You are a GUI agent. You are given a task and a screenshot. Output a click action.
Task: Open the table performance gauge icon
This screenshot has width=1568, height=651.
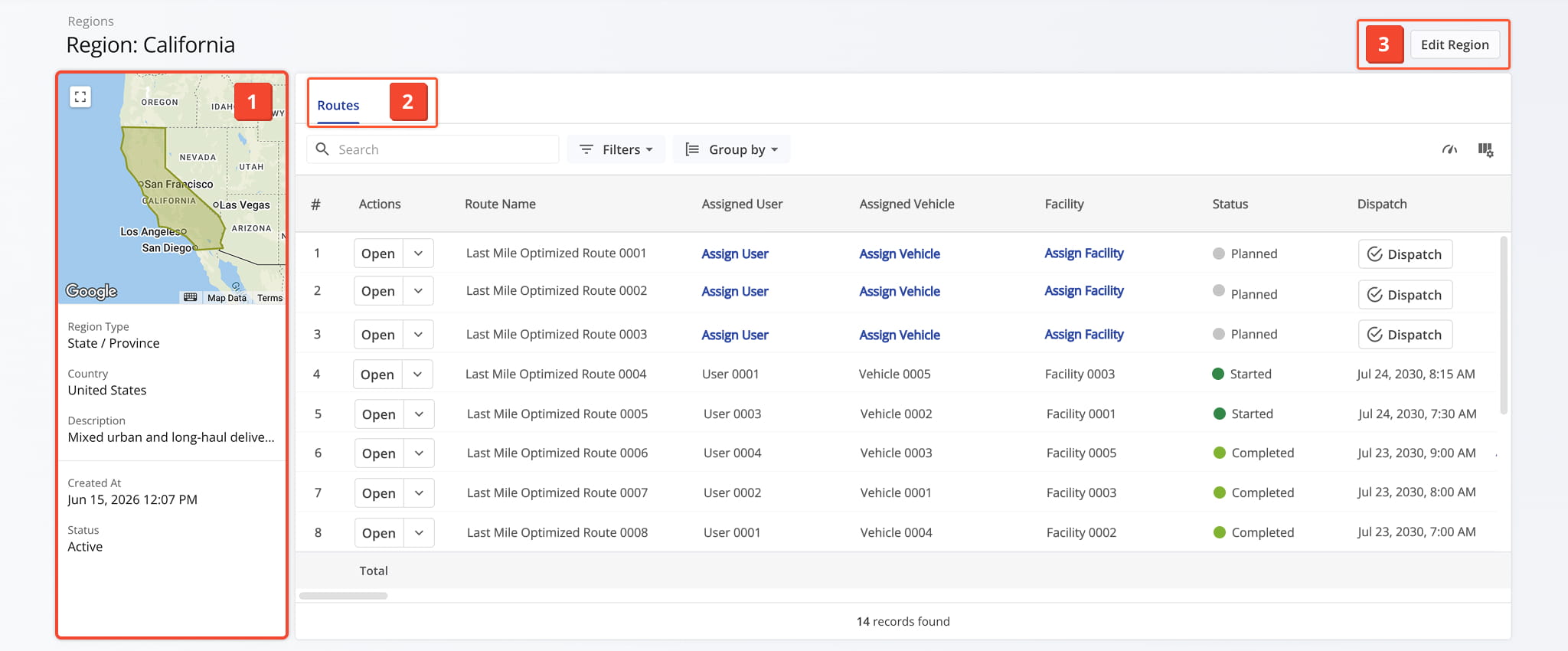tap(1449, 149)
